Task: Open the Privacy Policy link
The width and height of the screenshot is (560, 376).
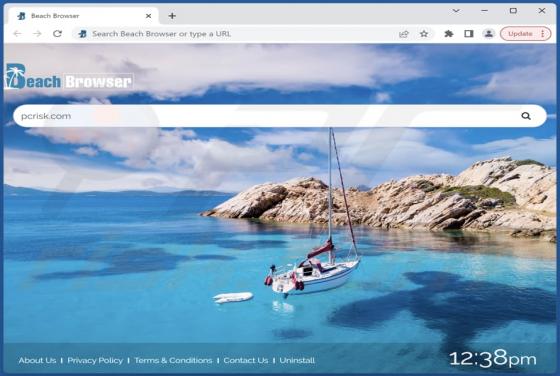Action: click(x=95, y=360)
